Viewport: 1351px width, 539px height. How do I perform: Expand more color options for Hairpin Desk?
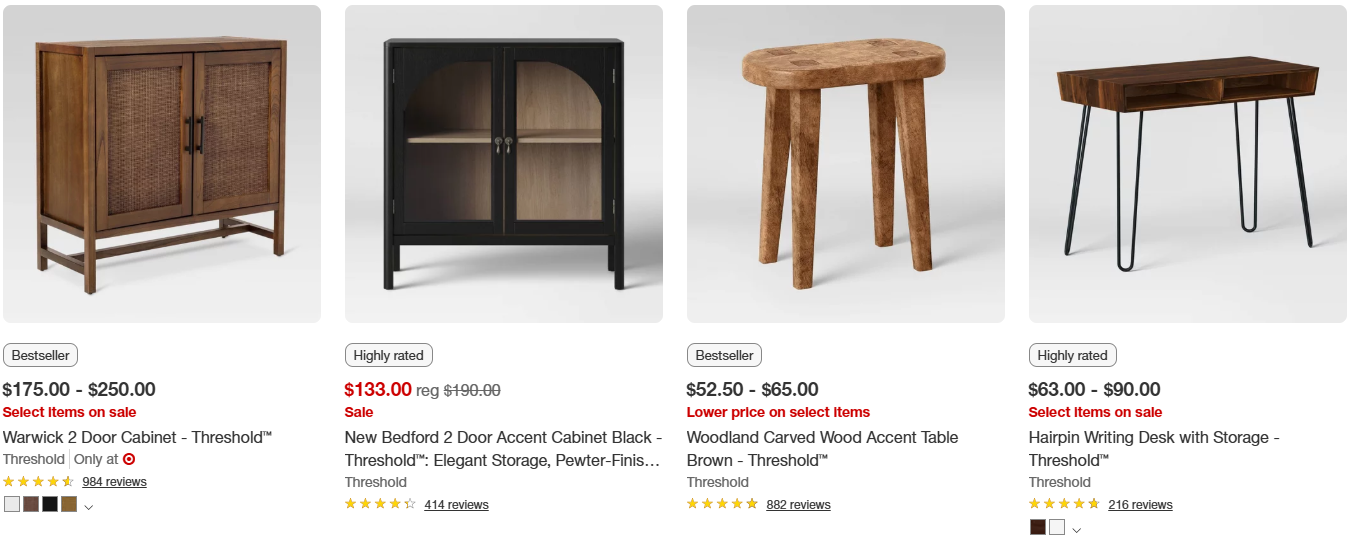(1076, 530)
